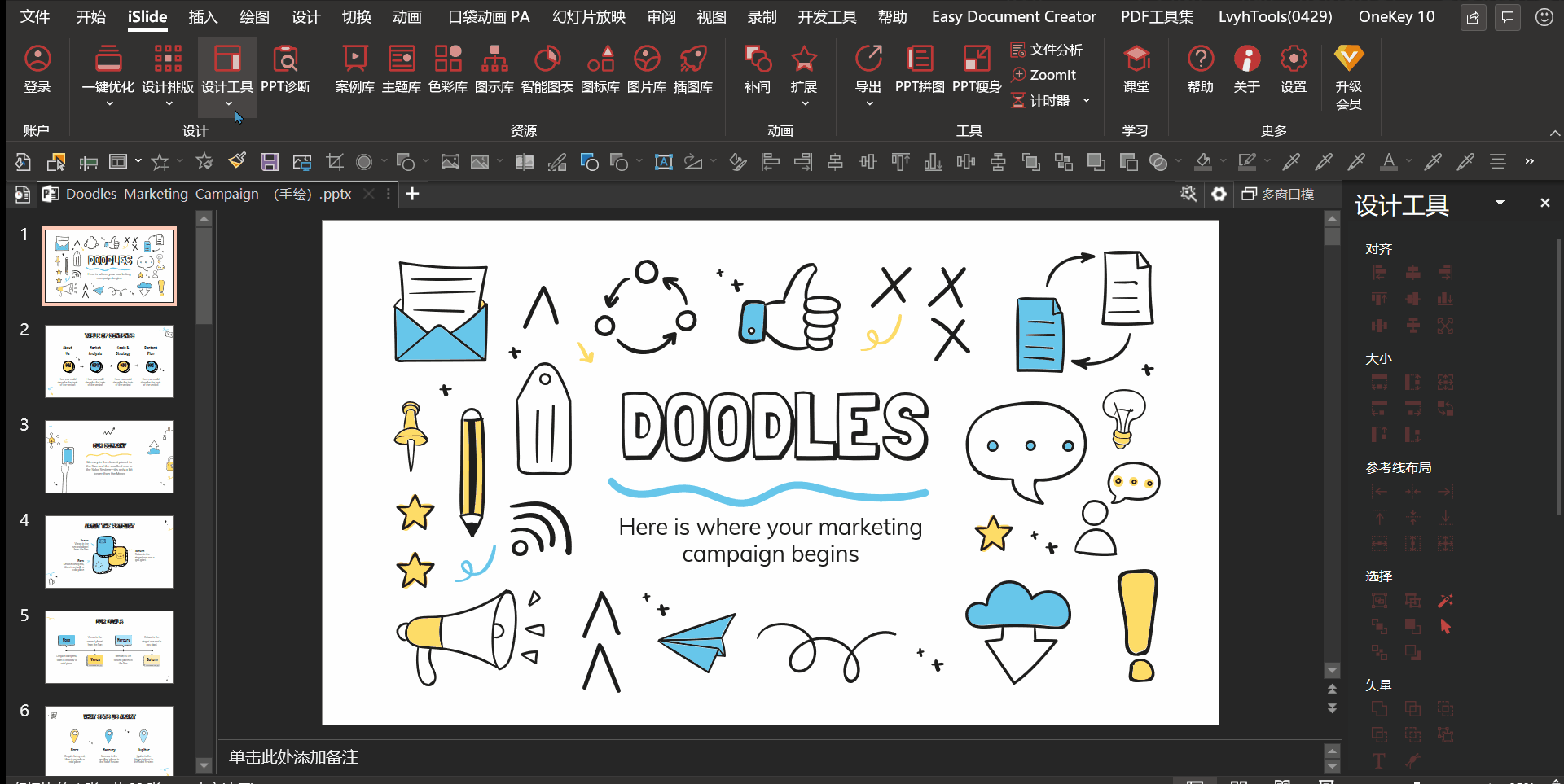This screenshot has width=1564, height=784.
Task: Switch to the 插入 ribbon tab
Action: (x=203, y=16)
